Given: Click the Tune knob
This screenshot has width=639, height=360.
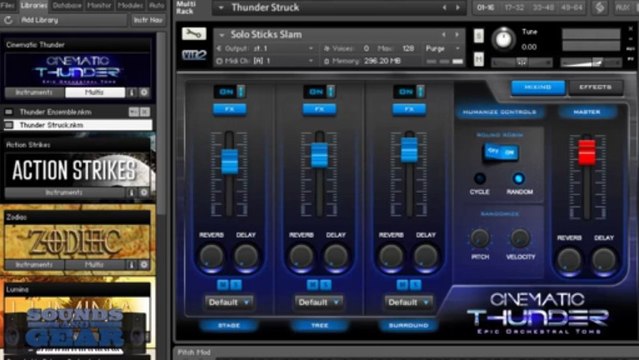Looking at the screenshot, I should point(503,40).
